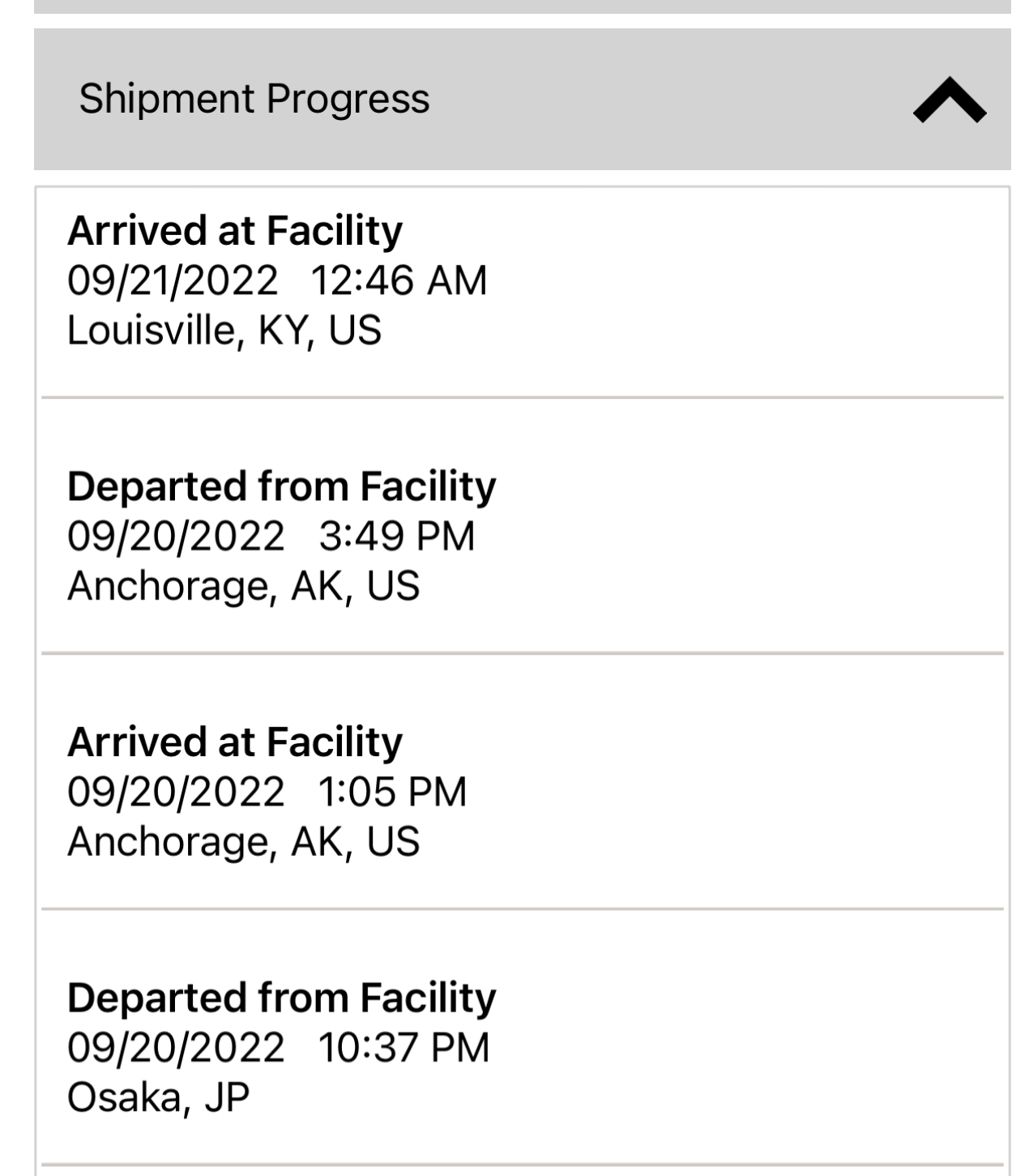The image size is (1029, 1176).
Task: Click the Shipment Progress section title
Action: 254,99
